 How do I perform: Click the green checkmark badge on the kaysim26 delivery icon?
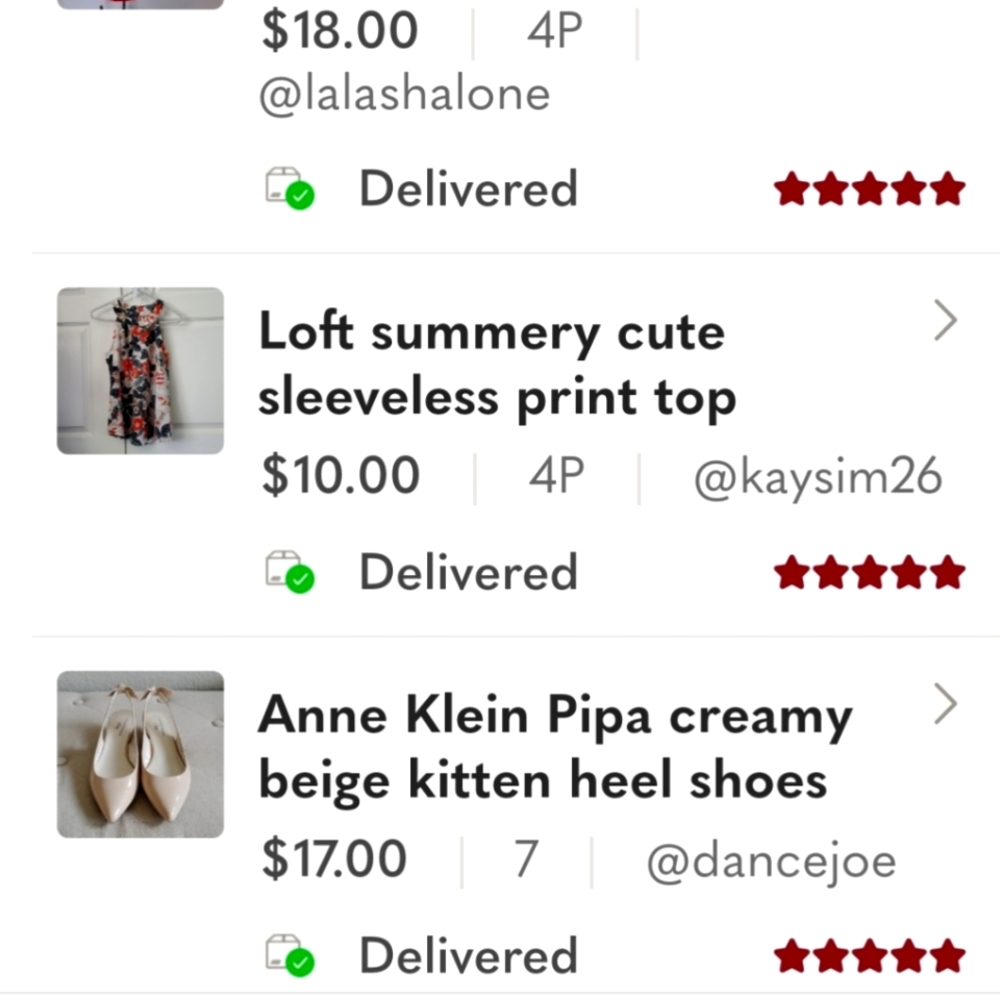click(302, 582)
